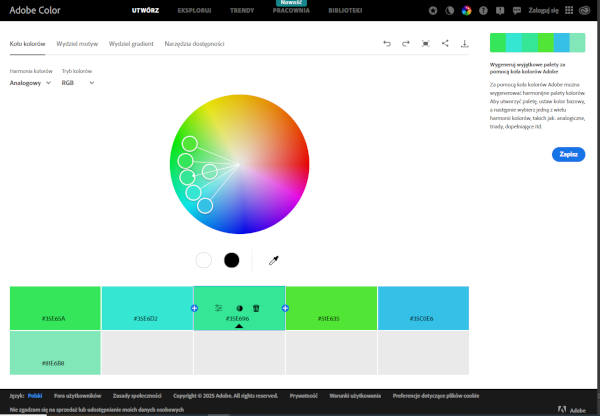Switch to Narzędzia dostępności tab

pyautogui.click(x=194, y=44)
